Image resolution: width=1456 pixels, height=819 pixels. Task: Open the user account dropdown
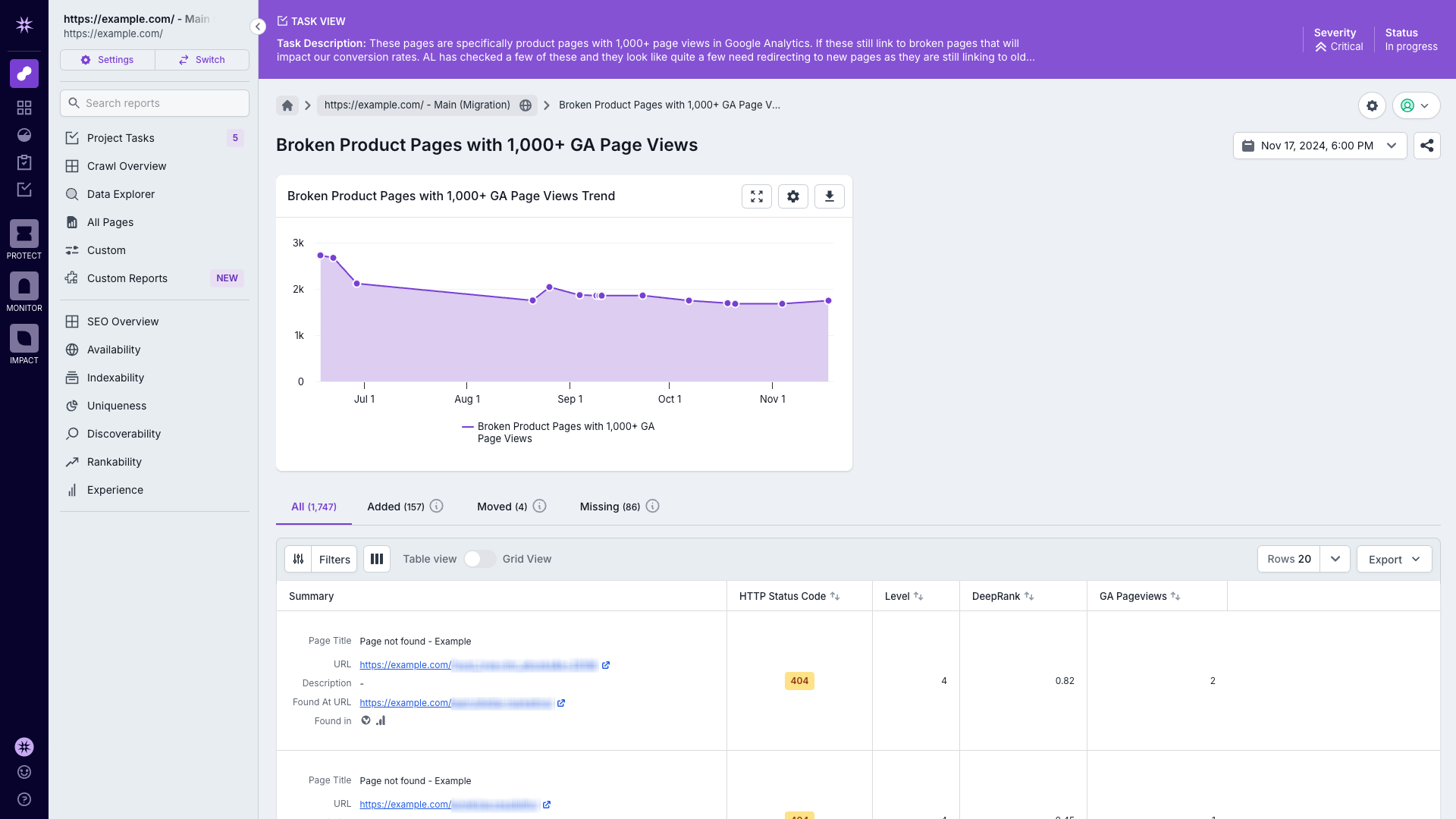1416,105
